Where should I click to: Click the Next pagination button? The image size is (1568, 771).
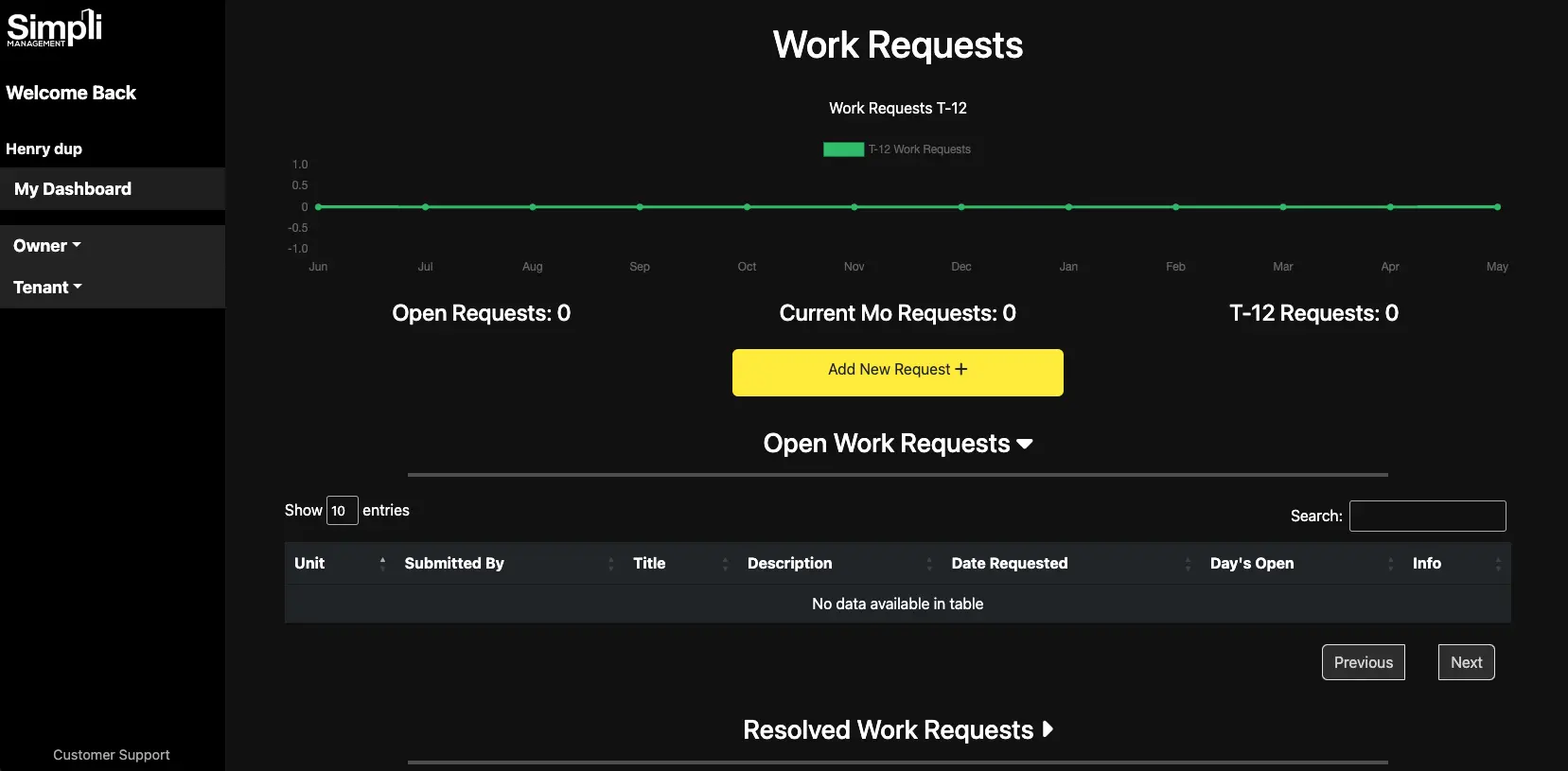tap(1467, 662)
